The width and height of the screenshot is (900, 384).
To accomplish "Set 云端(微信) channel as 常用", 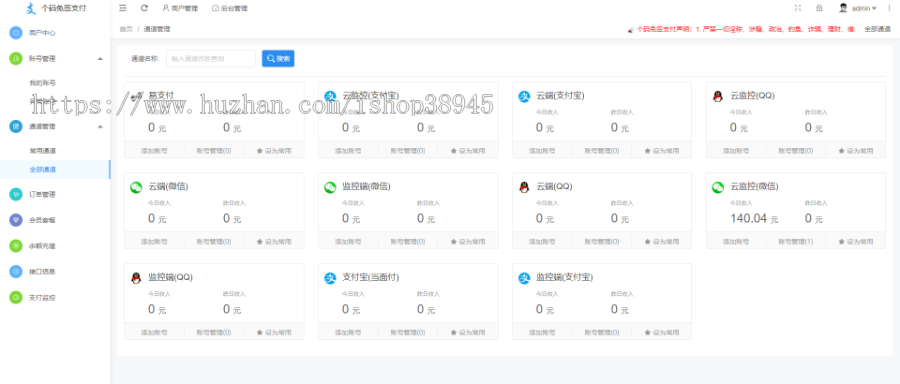I will (x=274, y=242).
